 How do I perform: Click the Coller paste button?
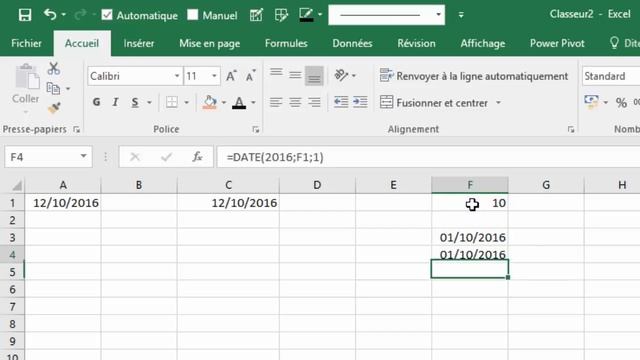point(26,89)
